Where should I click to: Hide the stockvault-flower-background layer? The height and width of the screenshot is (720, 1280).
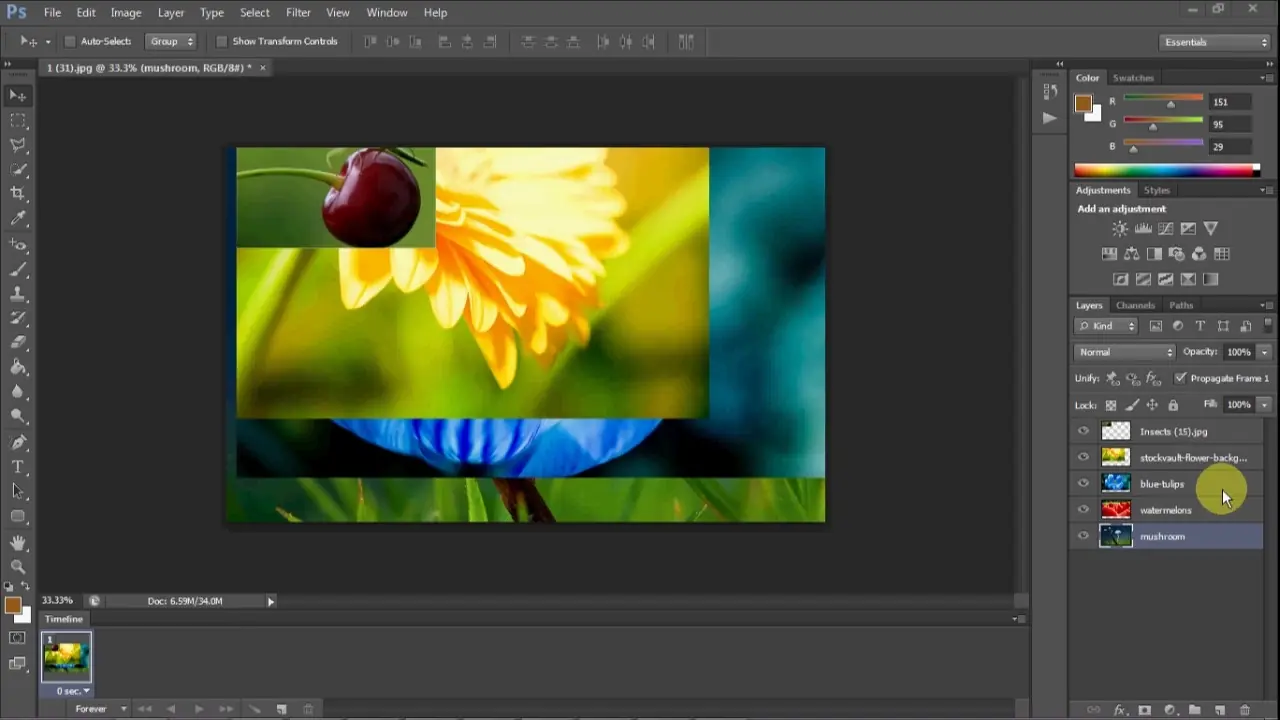click(x=1083, y=458)
